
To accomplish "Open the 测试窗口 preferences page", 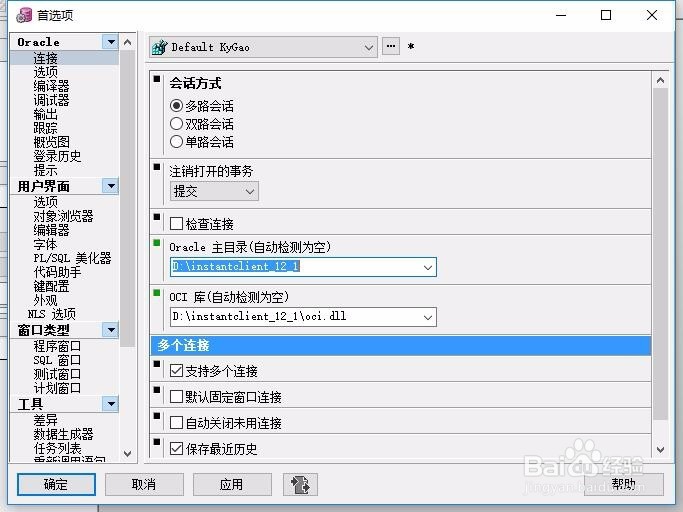I will [57, 374].
